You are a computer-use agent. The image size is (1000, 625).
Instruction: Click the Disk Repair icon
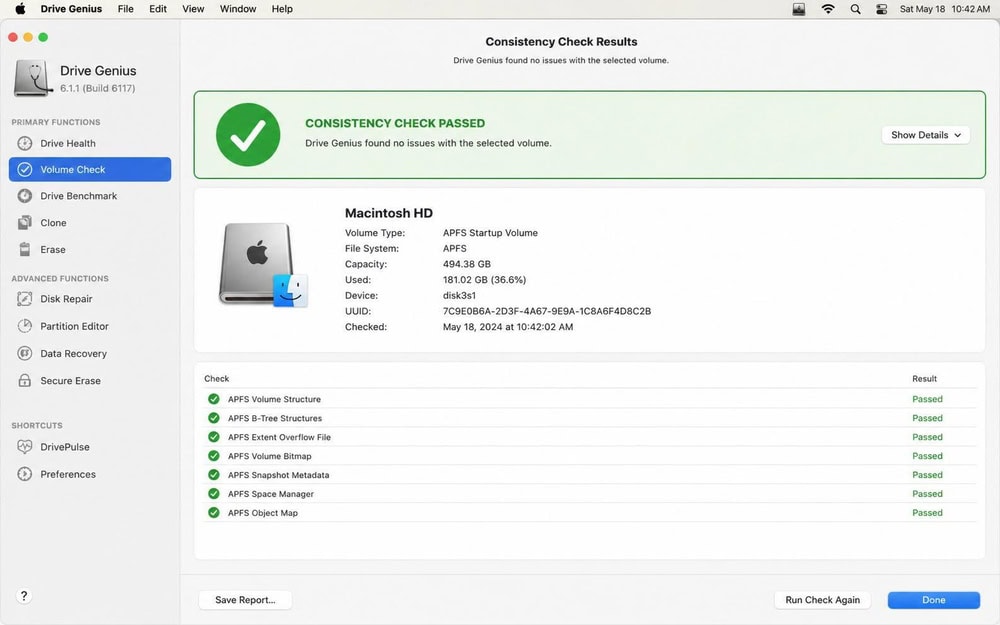(x=24, y=298)
